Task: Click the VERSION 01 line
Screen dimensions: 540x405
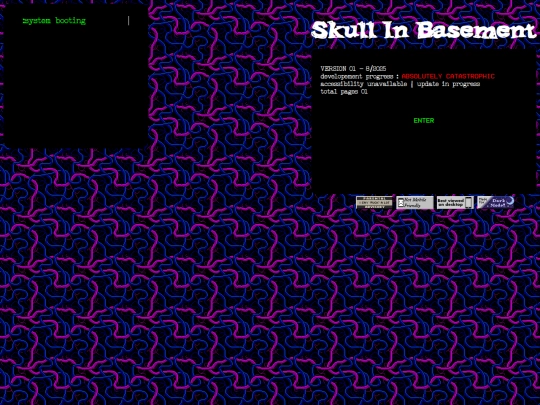Action: [353, 69]
